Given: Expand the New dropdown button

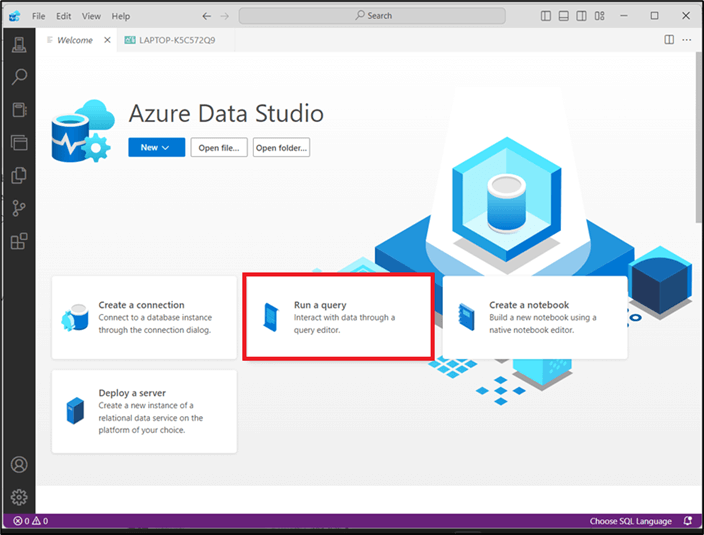Looking at the screenshot, I should [x=156, y=147].
